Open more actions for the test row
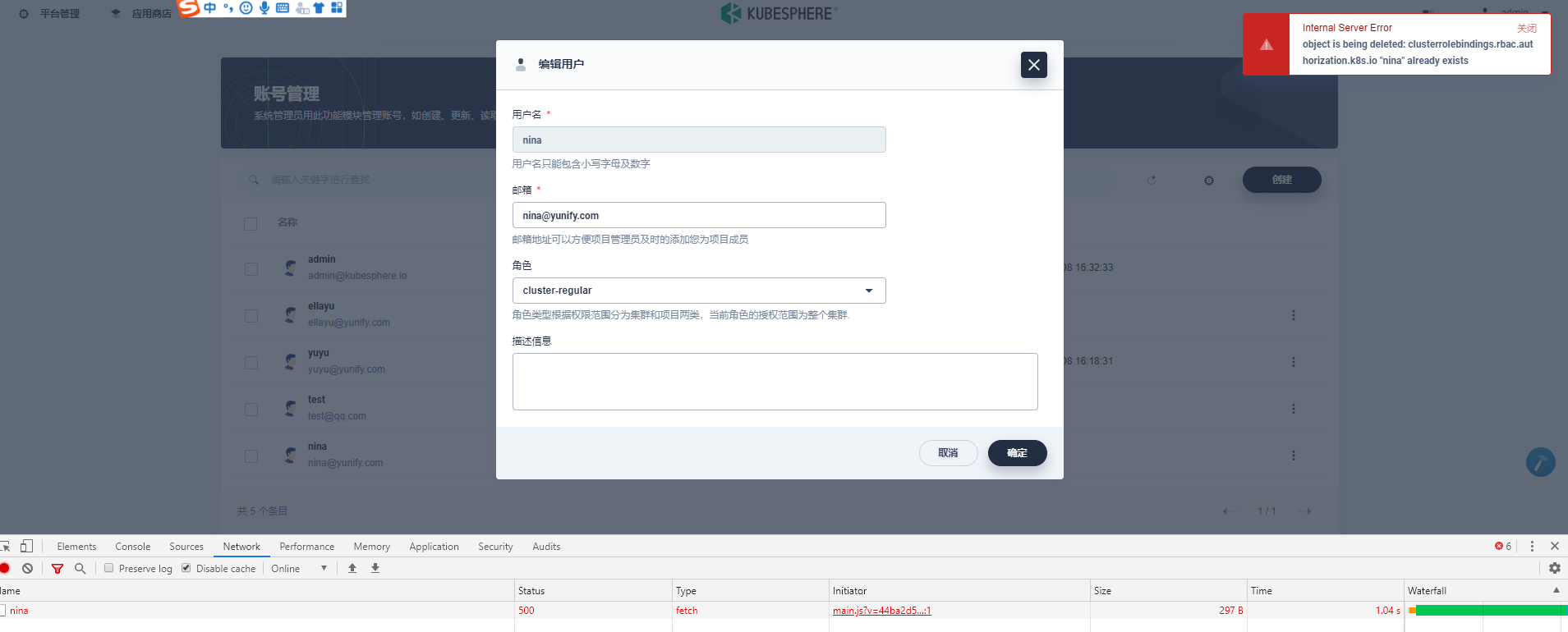 (1293, 409)
